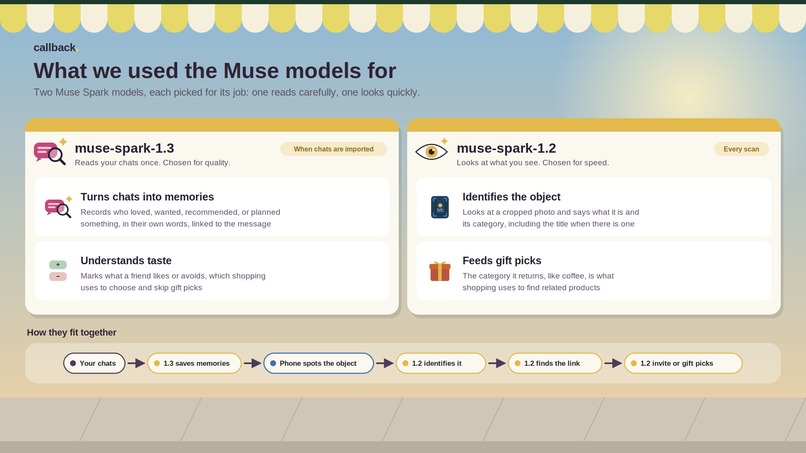Click the Identifies the object title
806x453 pixels.
click(x=511, y=197)
